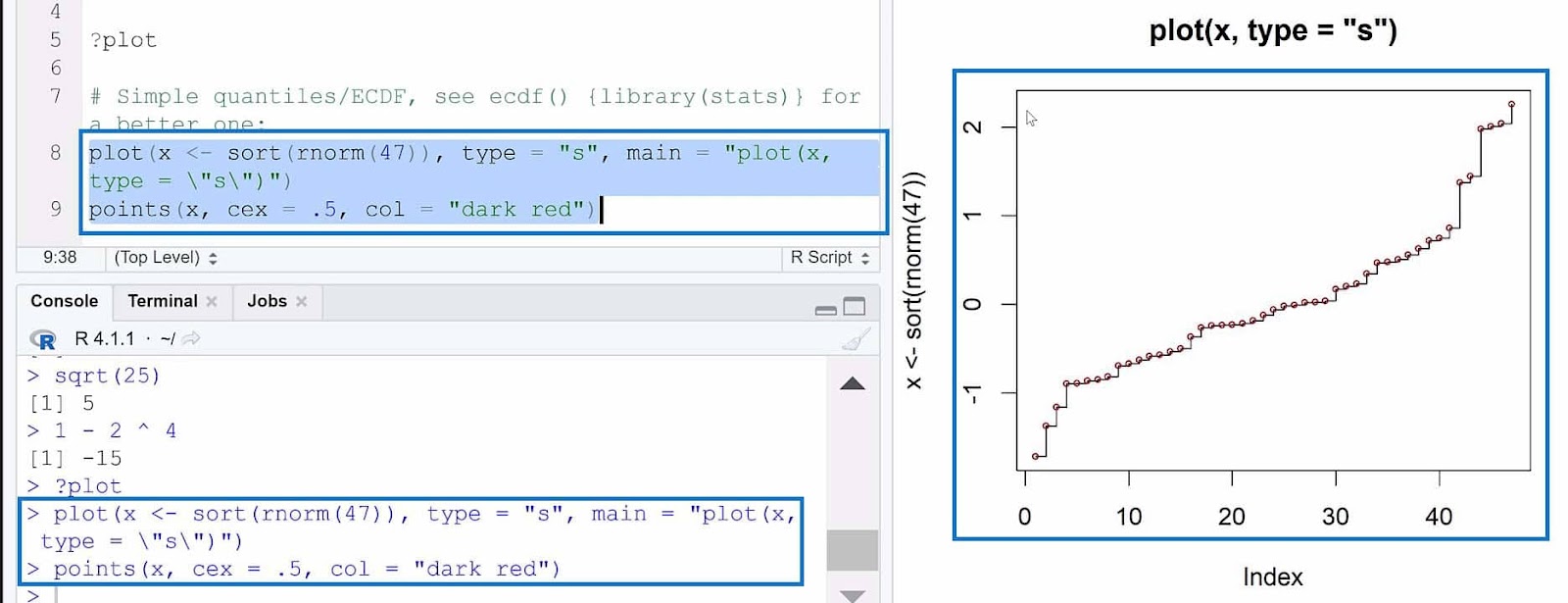Click line number 9 in gutter
This screenshot has width=1568, height=603.
[x=56, y=209]
